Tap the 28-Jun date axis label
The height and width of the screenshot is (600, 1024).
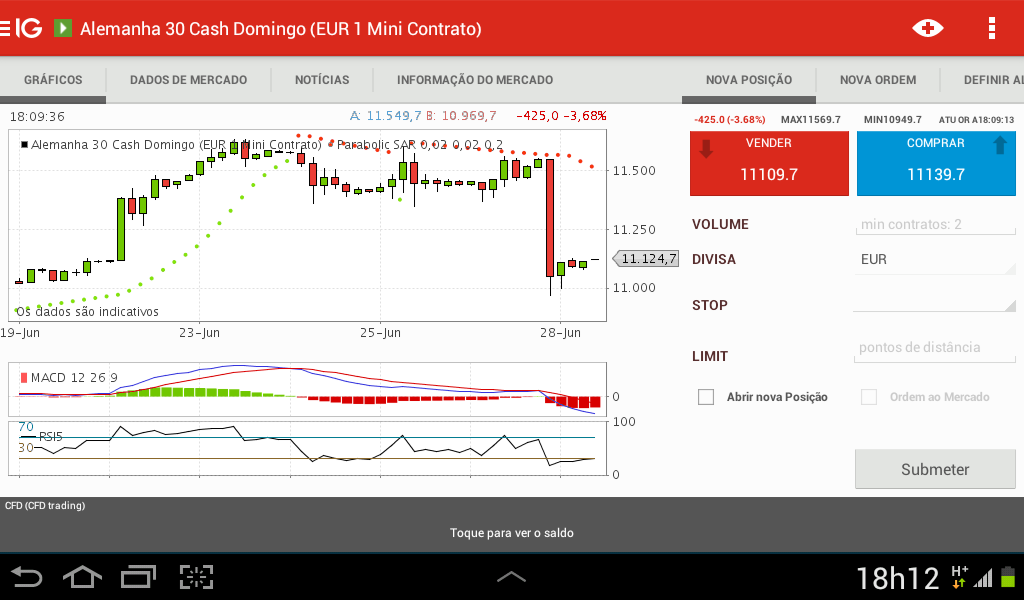pos(560,332)
